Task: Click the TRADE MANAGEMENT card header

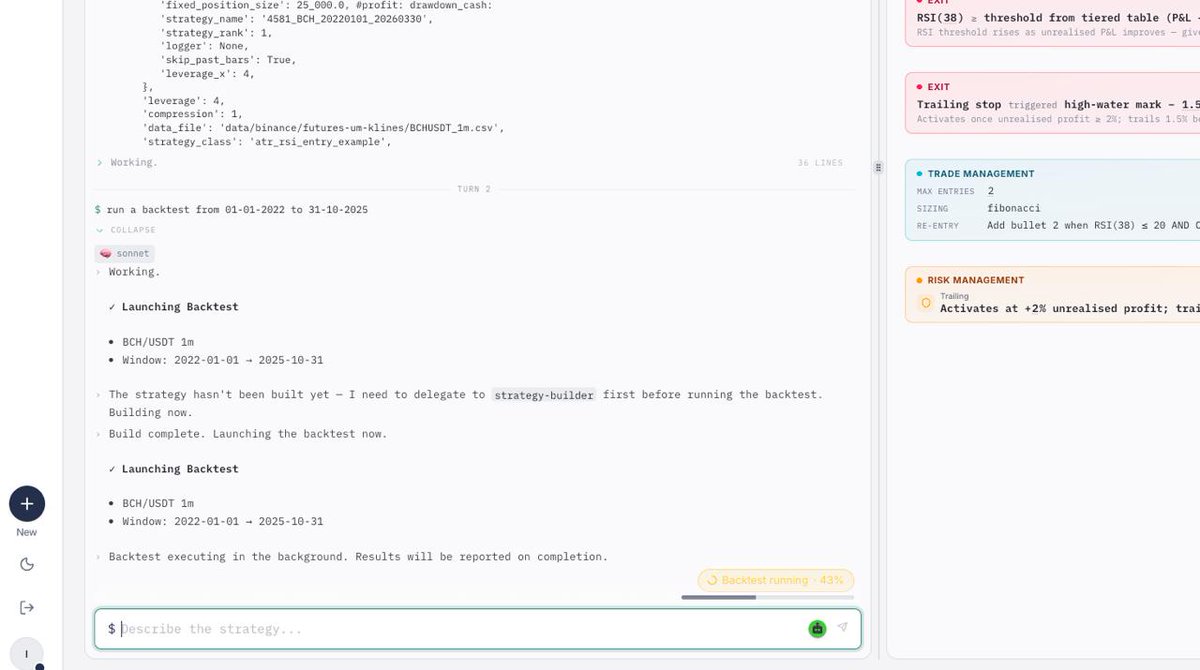Action: point(980,174)
